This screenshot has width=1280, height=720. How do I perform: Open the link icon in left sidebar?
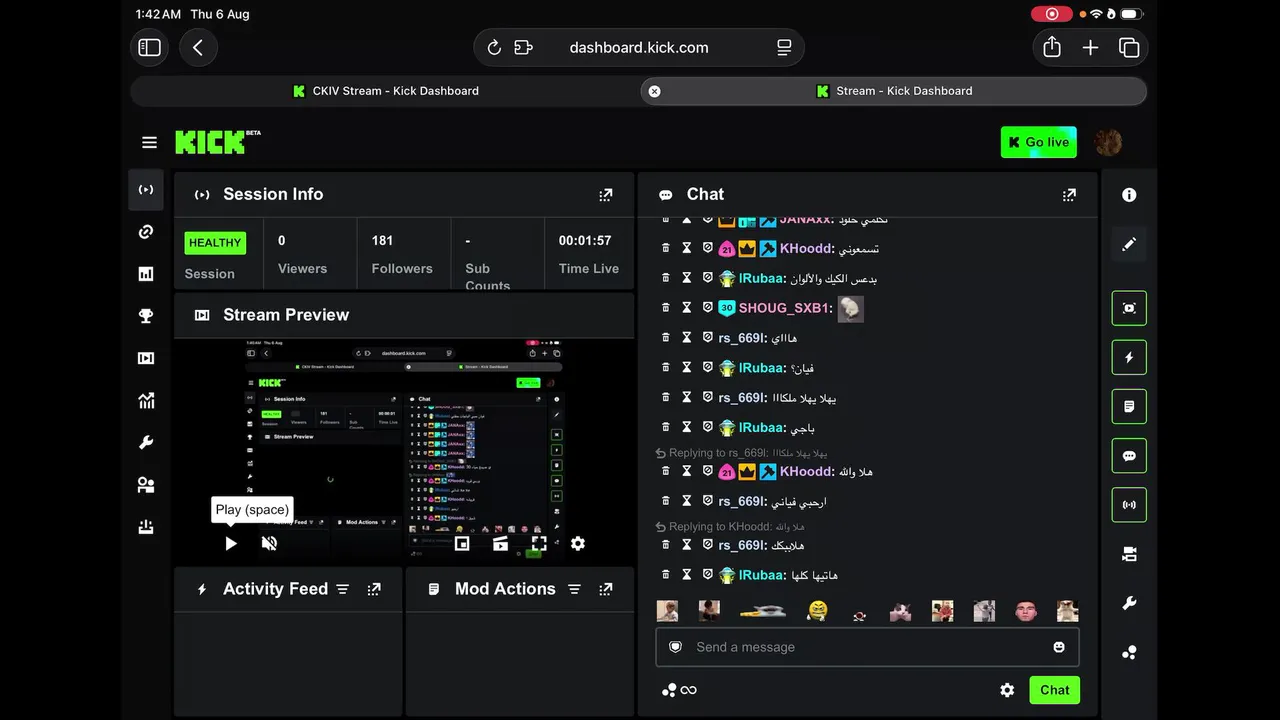146,232
